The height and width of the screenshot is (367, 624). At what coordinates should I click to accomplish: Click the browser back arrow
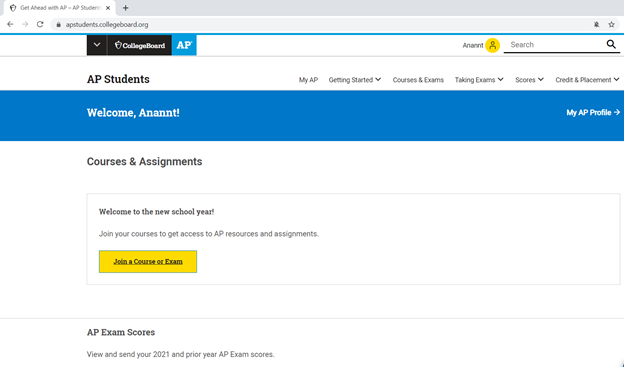(10, 24)
